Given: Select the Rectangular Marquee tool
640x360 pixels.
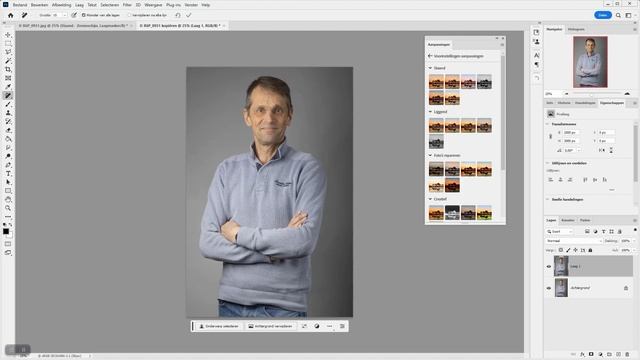Looking at the screenshot, I should coord(8,44).
